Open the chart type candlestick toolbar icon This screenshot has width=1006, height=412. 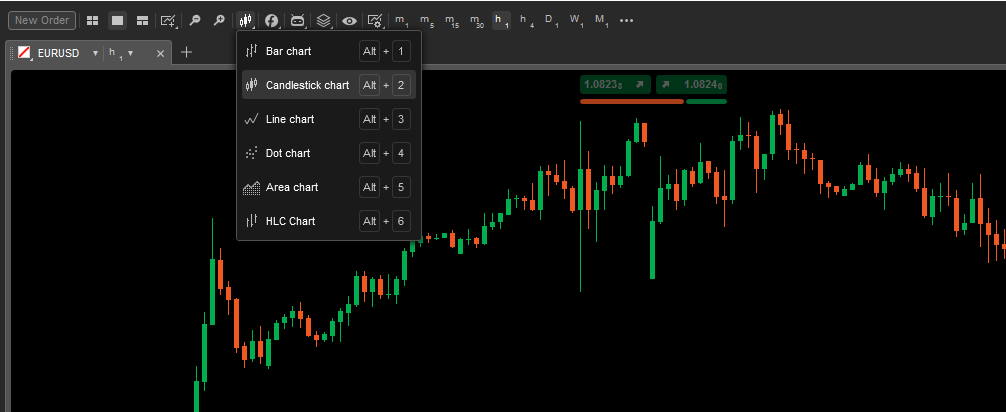246,20
